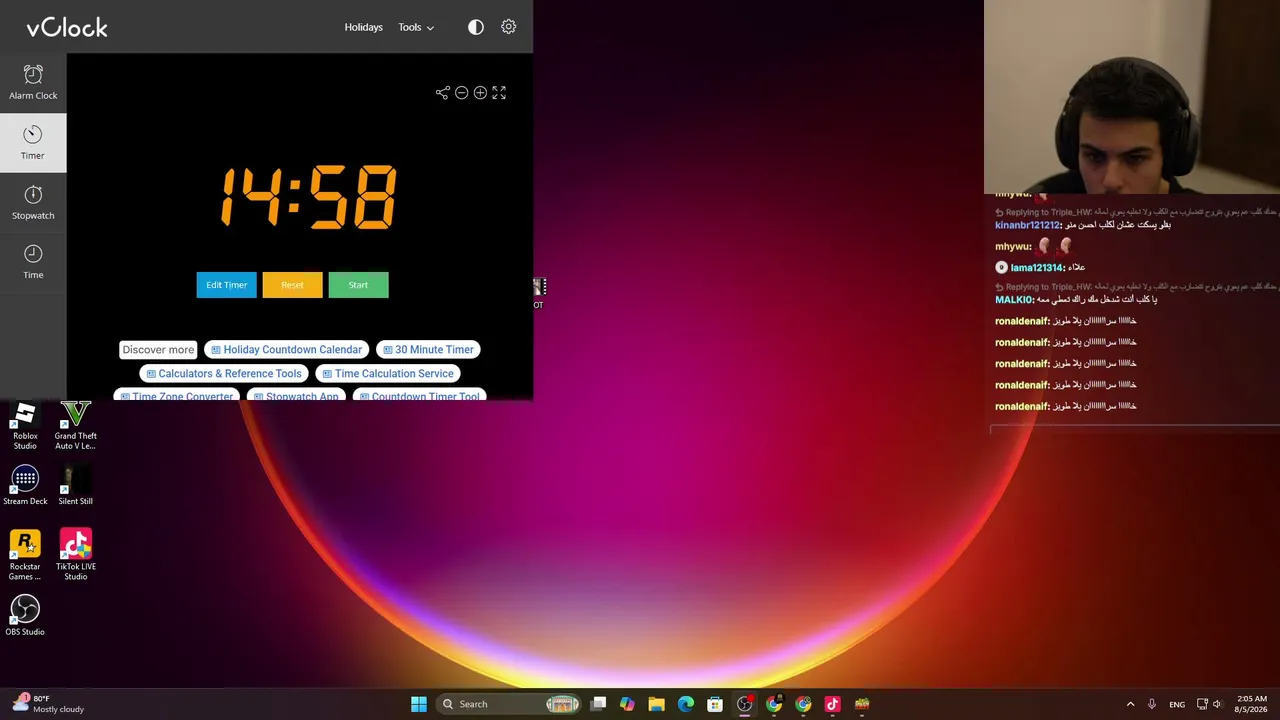Image resolution: width=1280 pixels, height=720 pixels.
Task: Click the 14:58 timer display
Action: 308,197
